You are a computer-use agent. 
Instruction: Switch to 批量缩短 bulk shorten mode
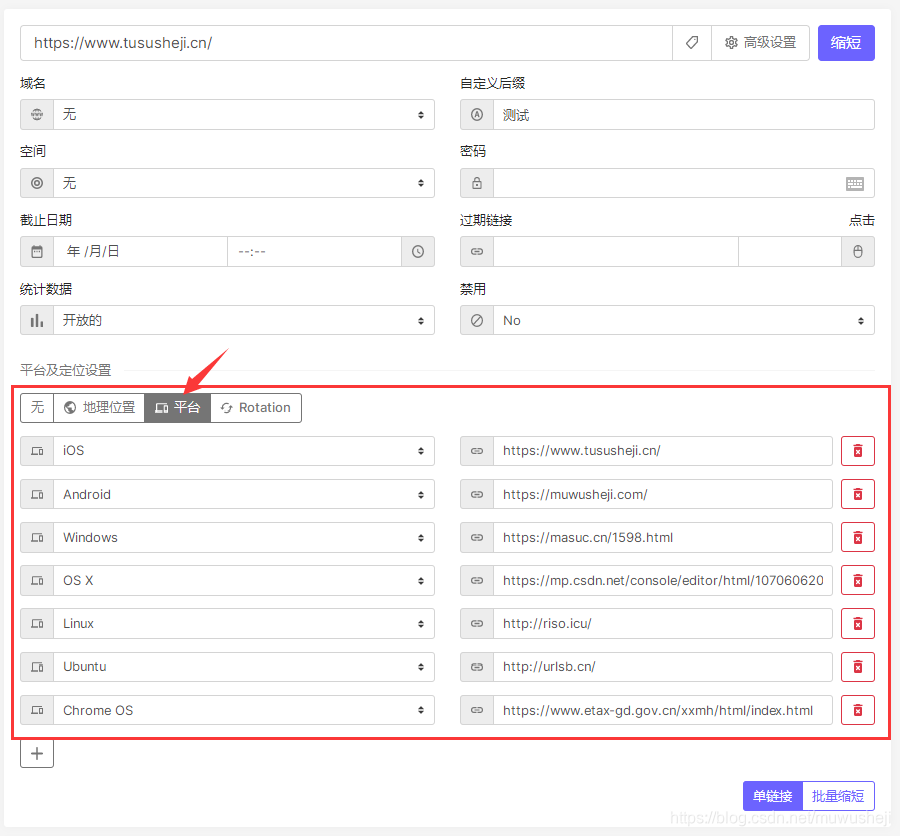[838, 796]
